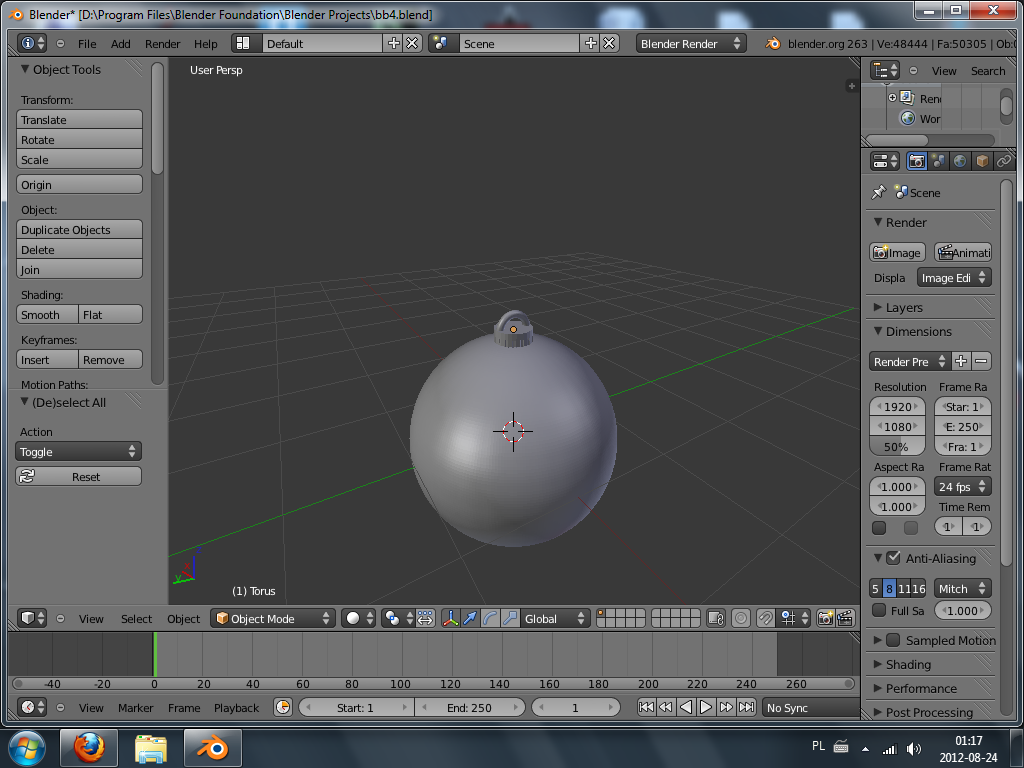Render image using 3D view camera icon
The height and width of the screenshot is (768, 1024).
pyautogui.click(x=825, y=618)
